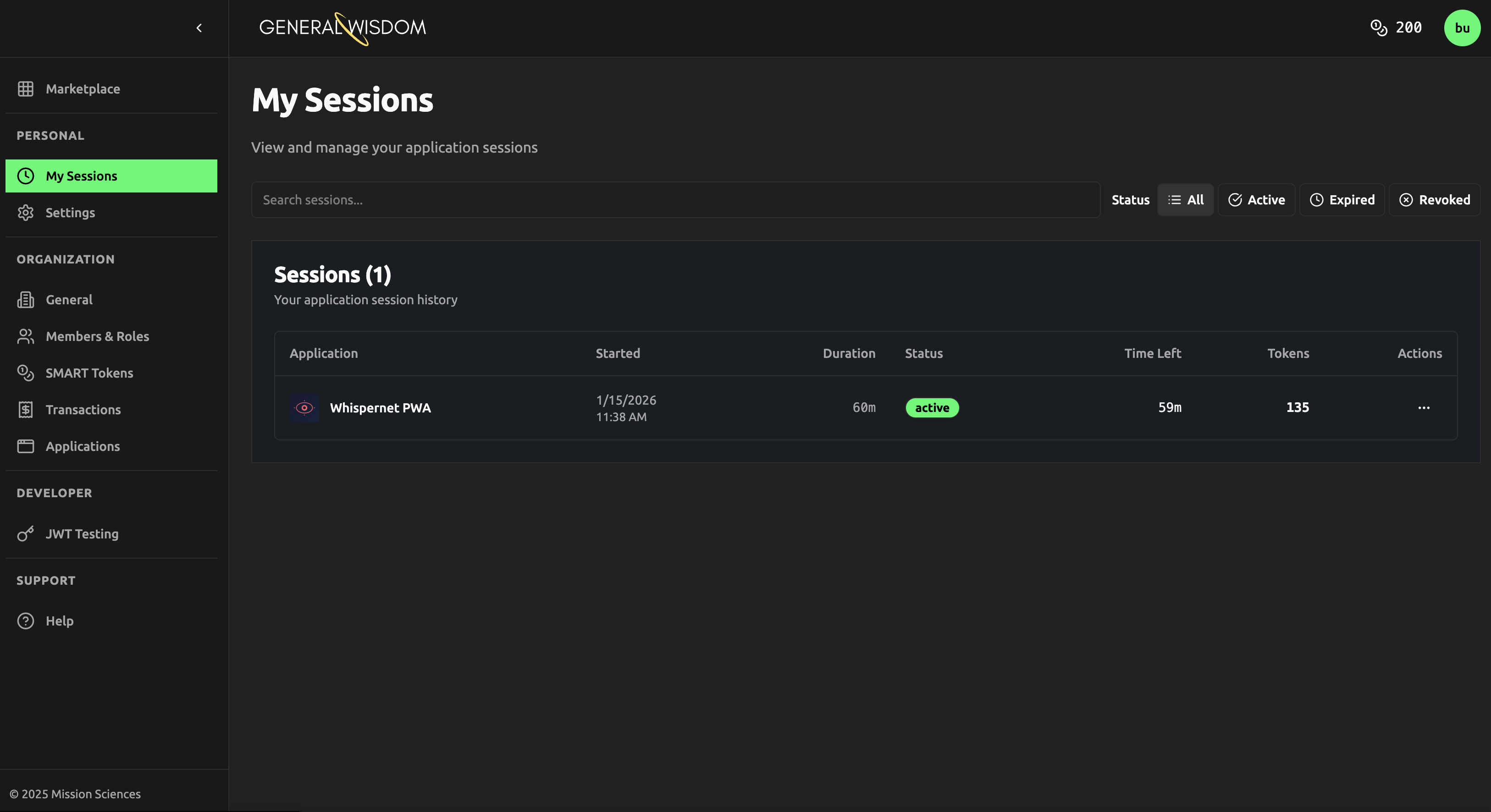The image size is (1491, 812).
Task: Click the clock icon in Expired filter
Action: click(1316, 200)
